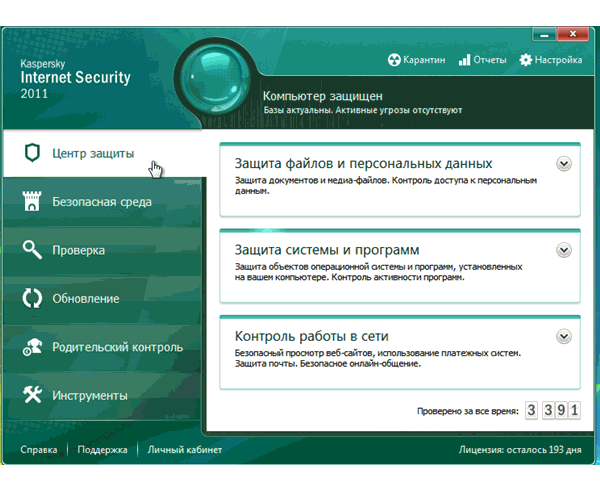Click the crossed tools Инструменты icon

(32, 395)
